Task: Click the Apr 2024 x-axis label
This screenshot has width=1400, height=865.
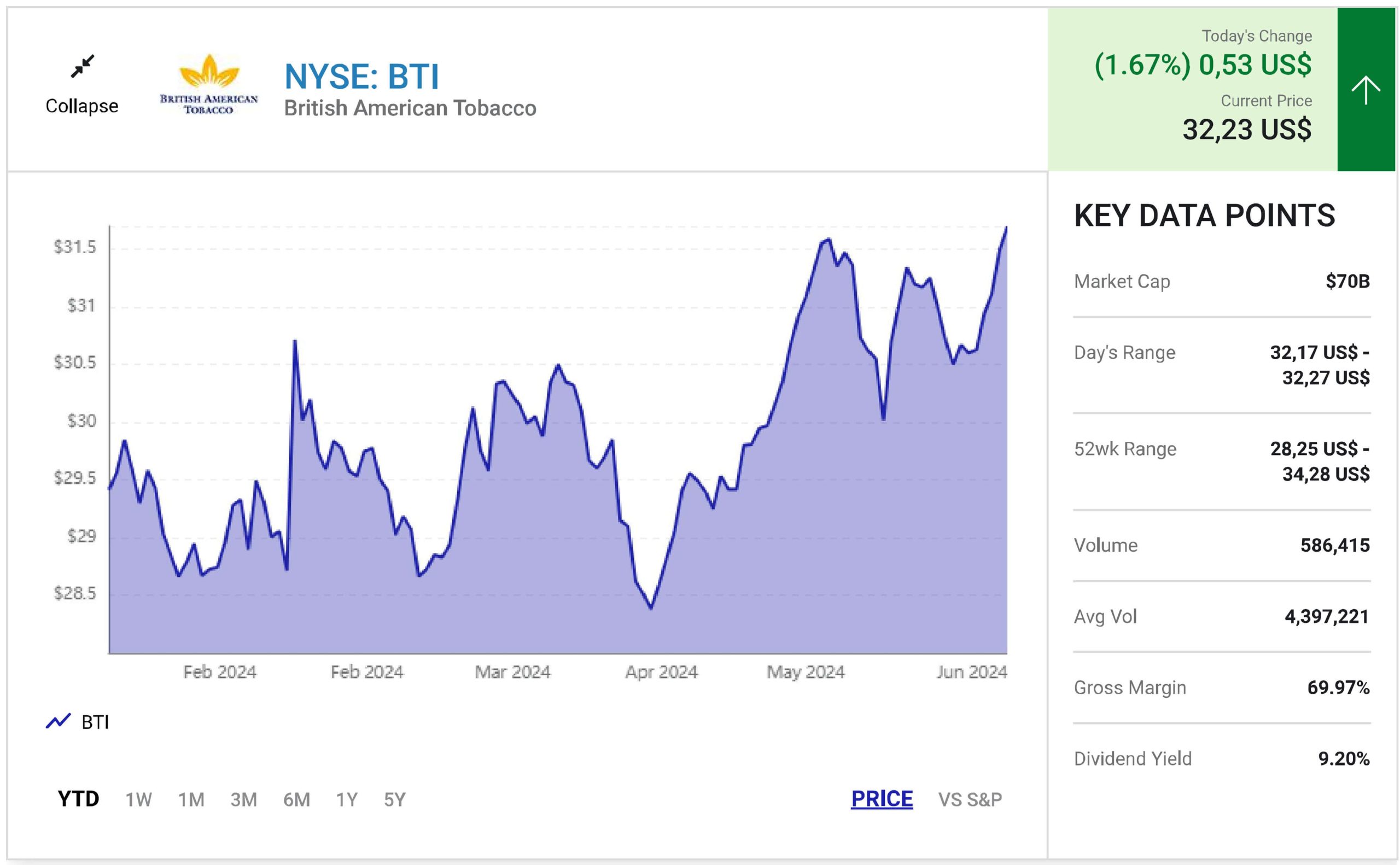Action: point(661,671)
